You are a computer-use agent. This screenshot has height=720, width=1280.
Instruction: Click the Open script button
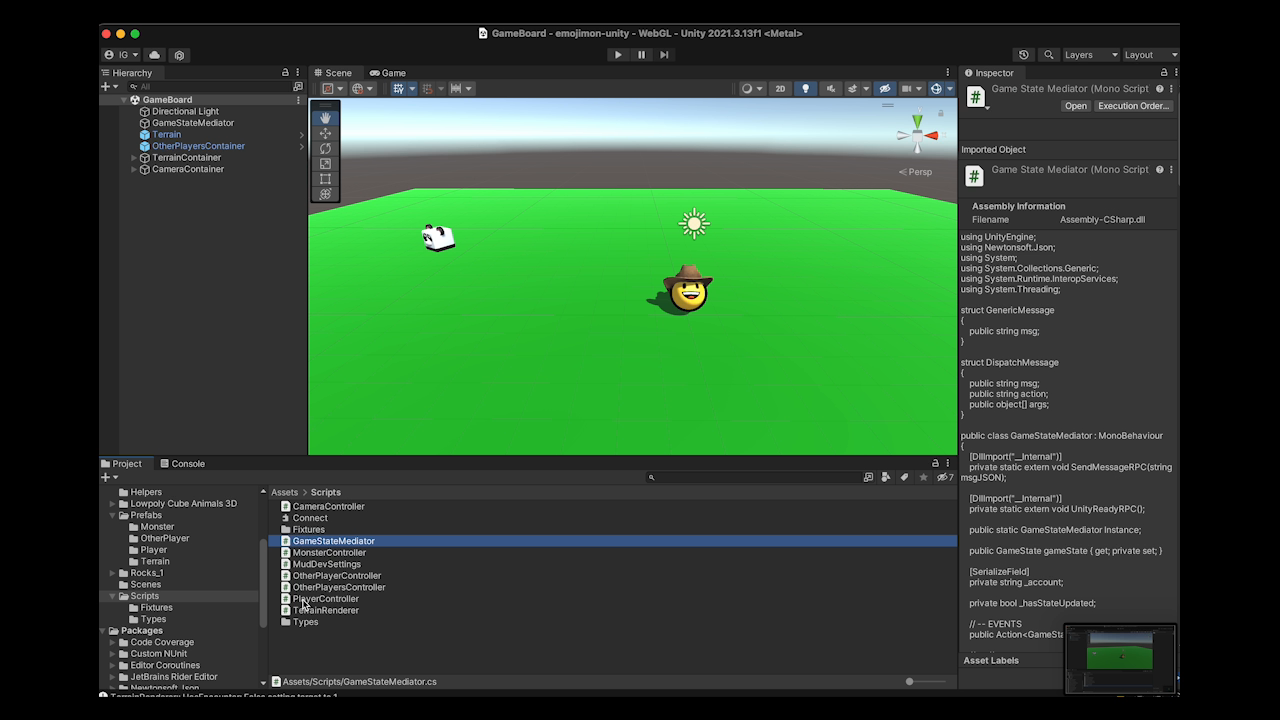click(1076, 106)
